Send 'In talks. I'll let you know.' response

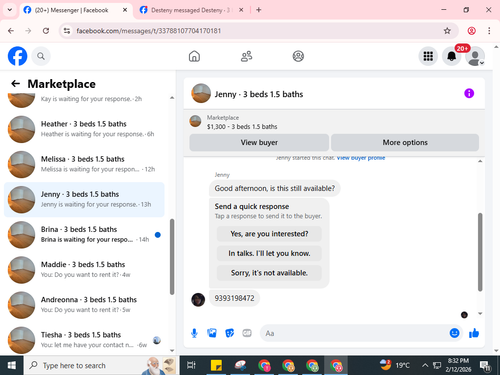coord(269,253)
